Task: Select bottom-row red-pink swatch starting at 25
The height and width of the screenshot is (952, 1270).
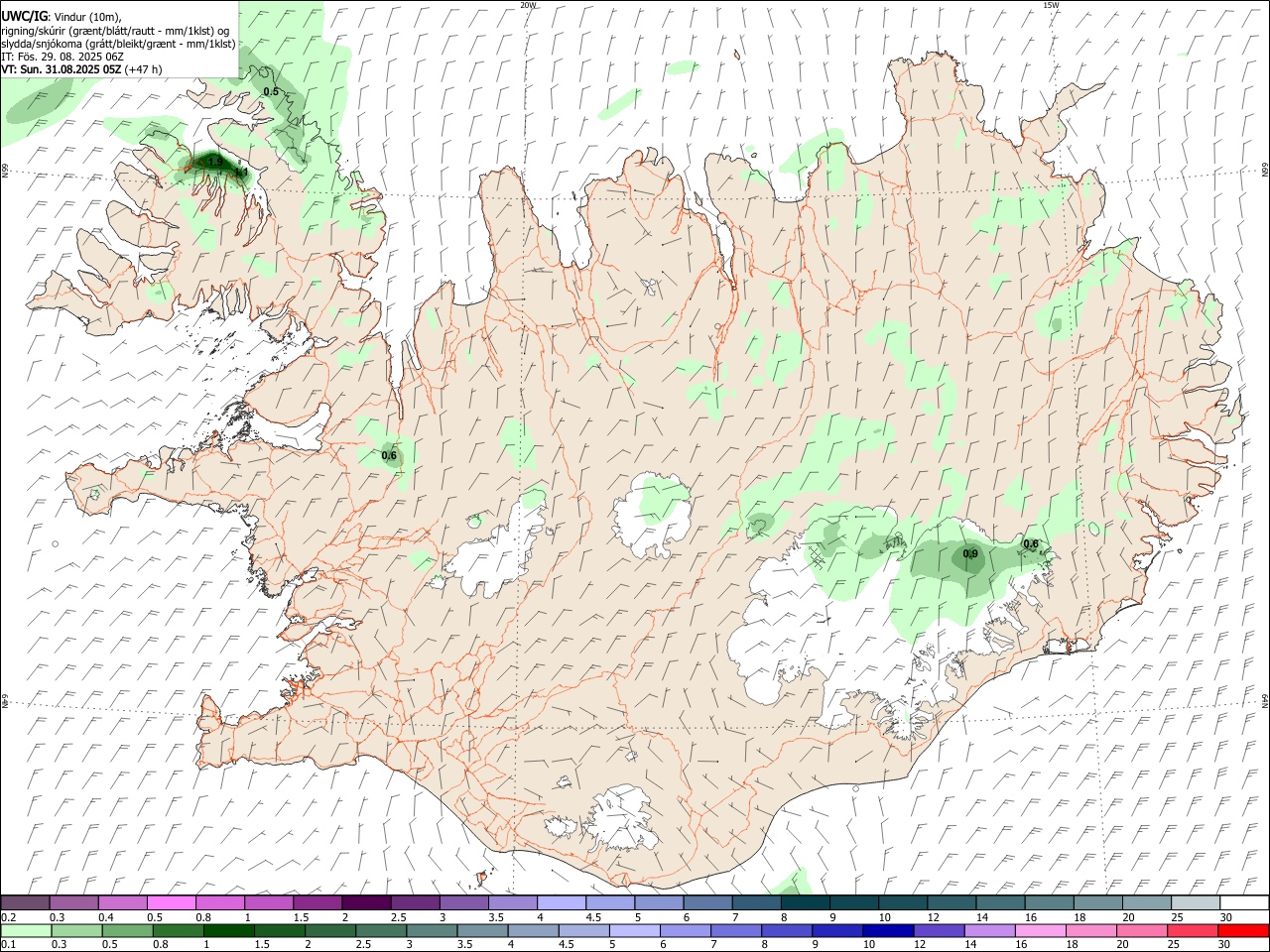Action: click(x=1191, y=930)
